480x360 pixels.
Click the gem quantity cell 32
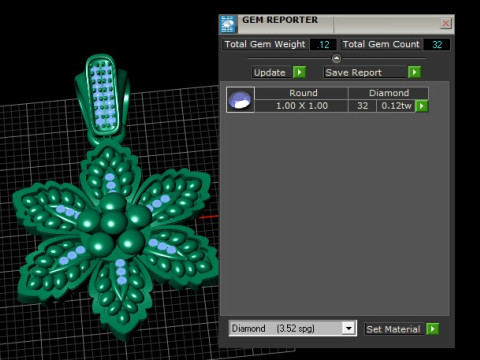pos(362,106)
